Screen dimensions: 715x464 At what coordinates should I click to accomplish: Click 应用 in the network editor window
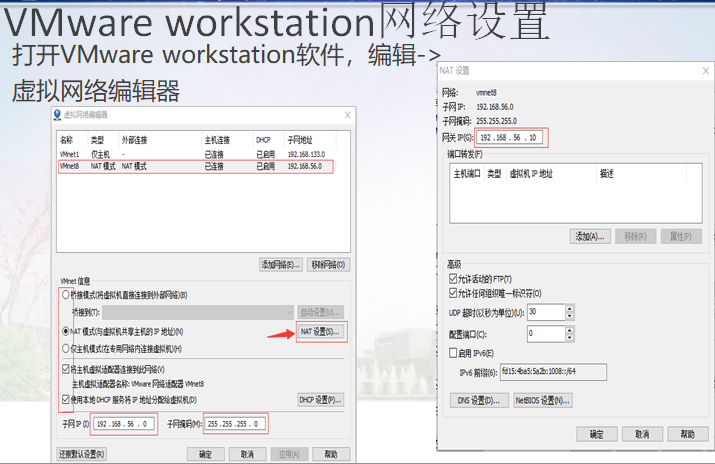[289, 454]
